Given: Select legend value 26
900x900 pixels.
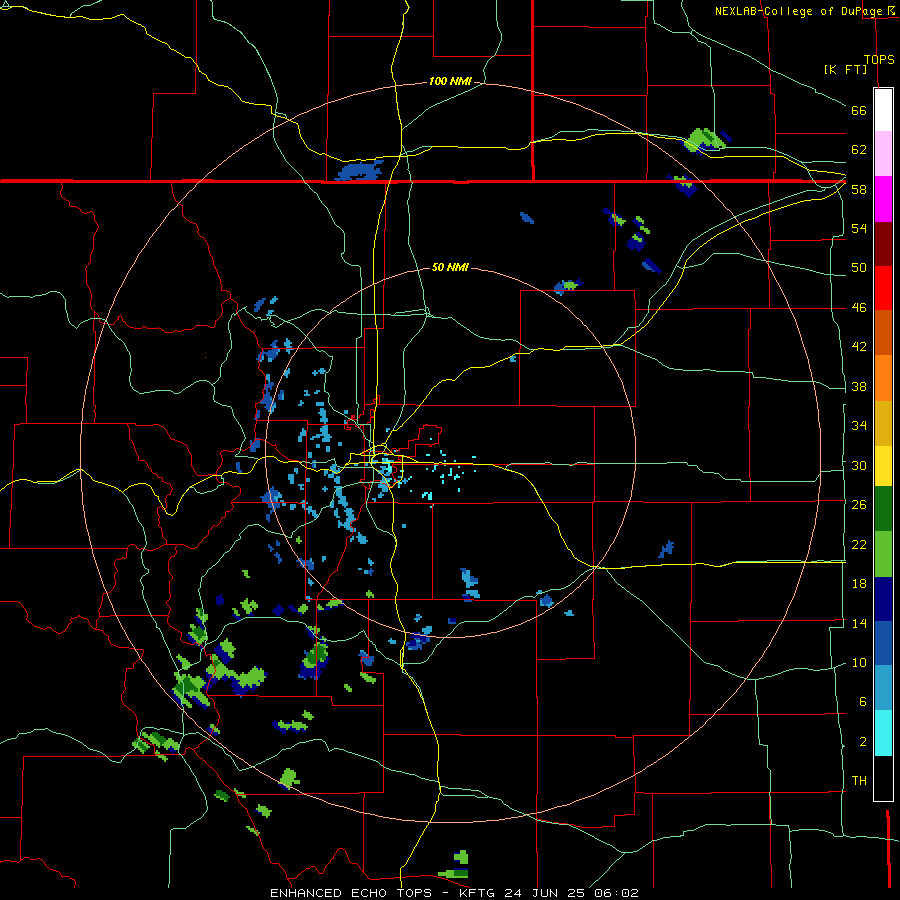Looking at the screenshot, I should 859,505.
